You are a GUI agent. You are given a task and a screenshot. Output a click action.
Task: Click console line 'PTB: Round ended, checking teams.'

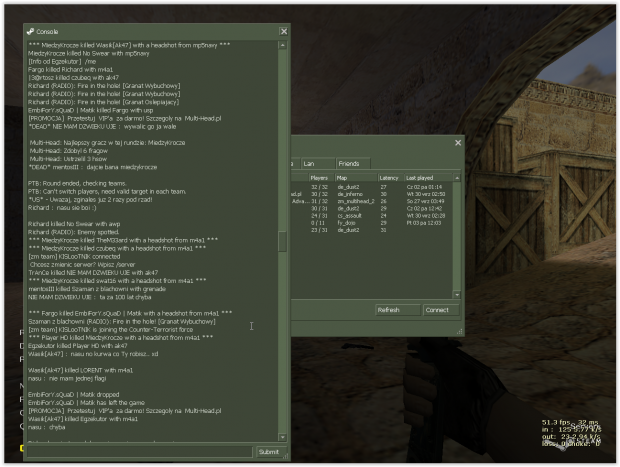77,183
